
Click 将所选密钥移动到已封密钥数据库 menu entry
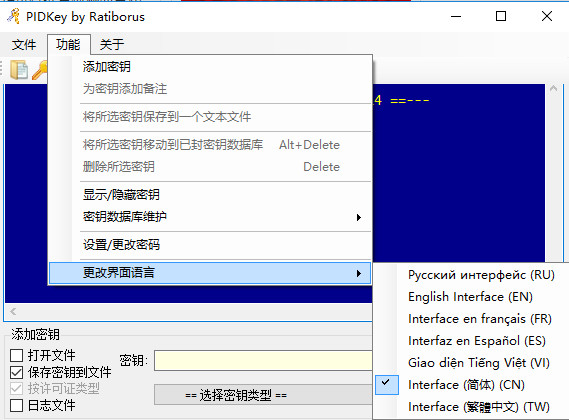pos(210,145)
